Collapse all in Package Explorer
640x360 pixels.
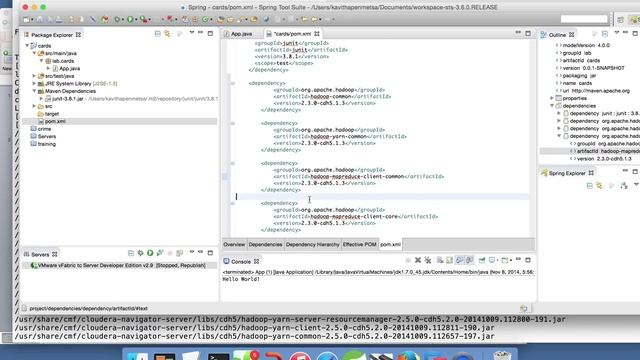tap(158, 34)
